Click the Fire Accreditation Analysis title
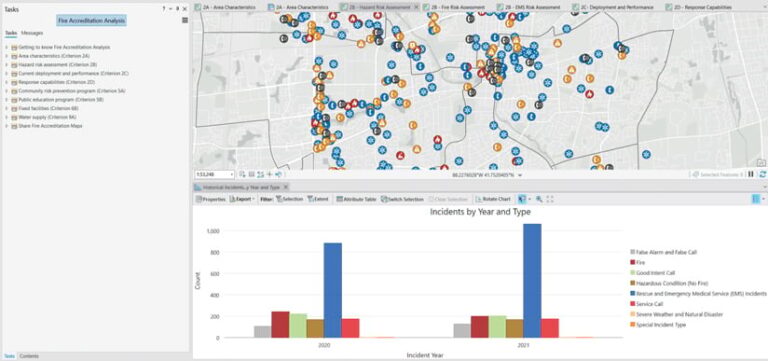The width and height of the screenshot is (768, 361). click(92, 21)
